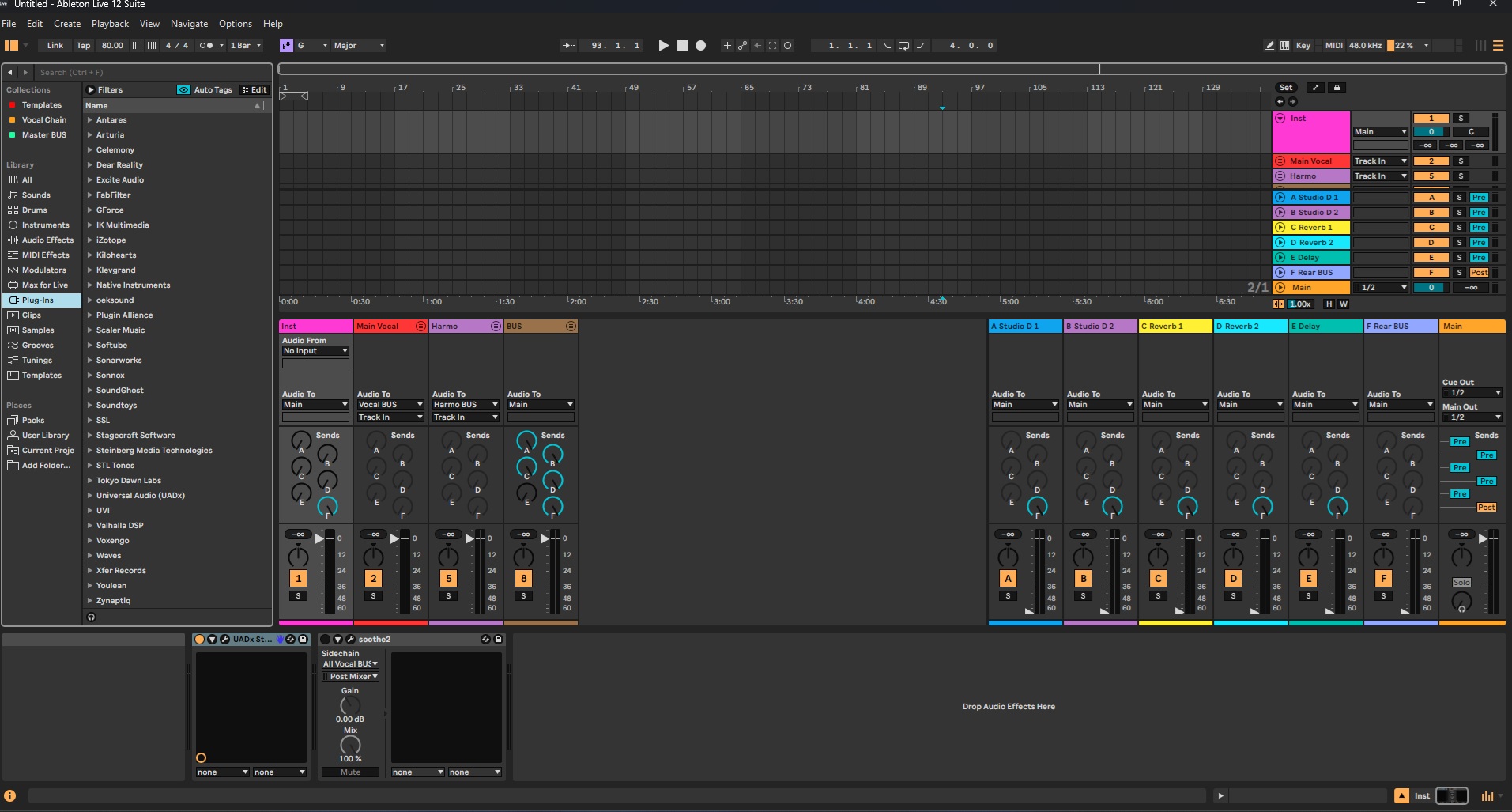Click browser preview headphone icon
1512x812 pixels.
point(92,617)
